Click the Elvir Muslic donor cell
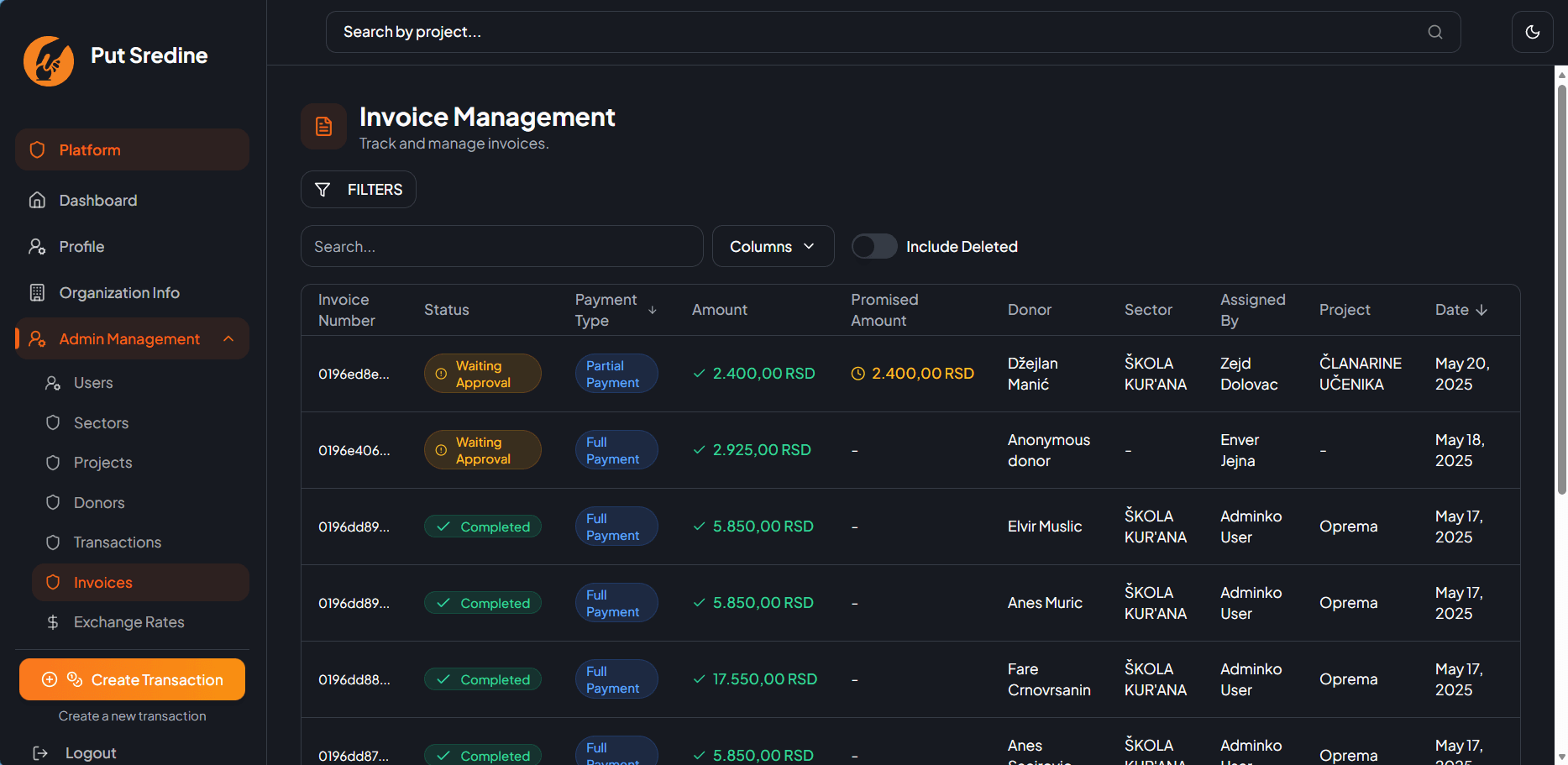Viewport: 1568px width, 765px height. click(x=1045, y=527)
